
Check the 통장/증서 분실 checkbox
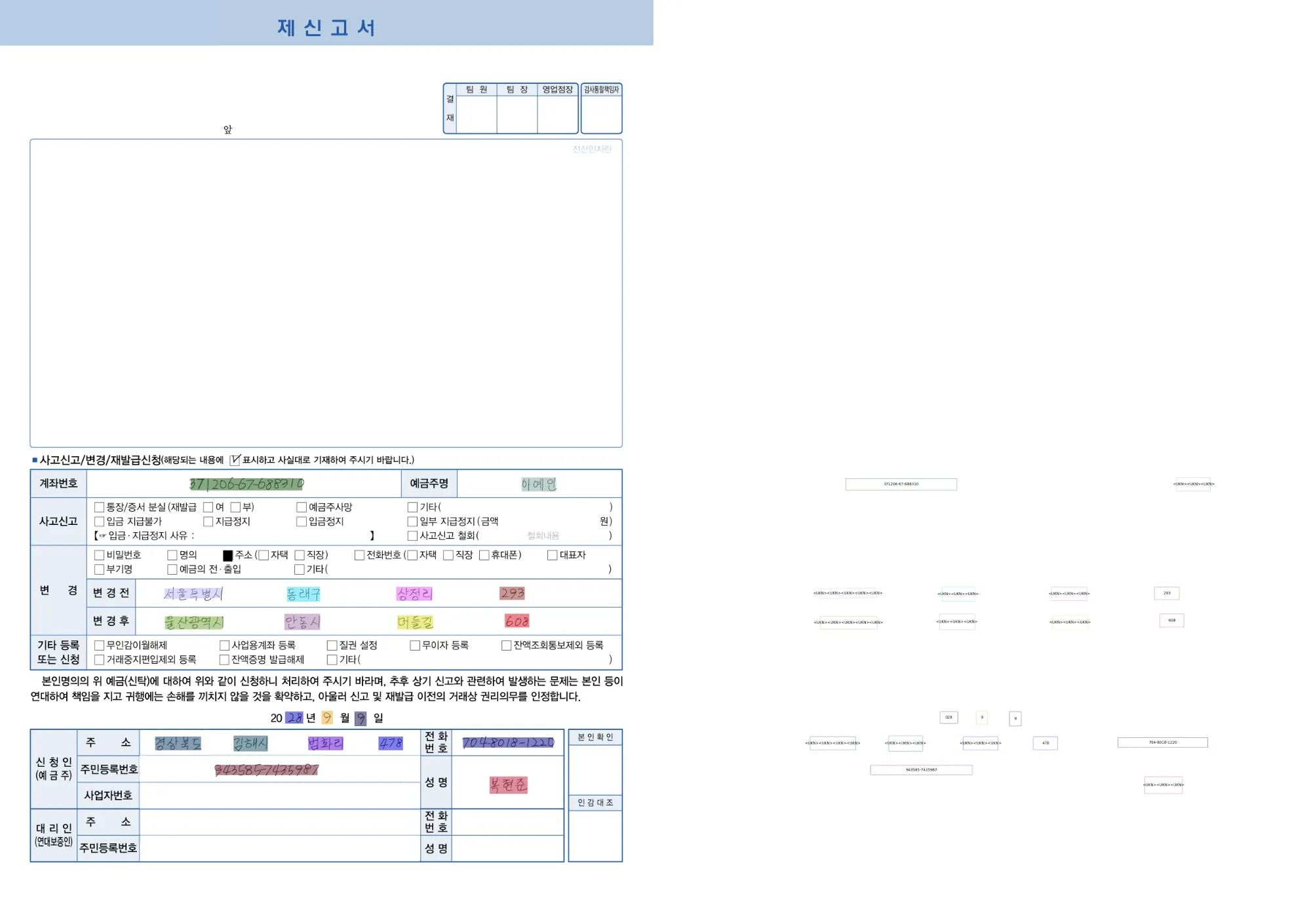tap(99, 507)
